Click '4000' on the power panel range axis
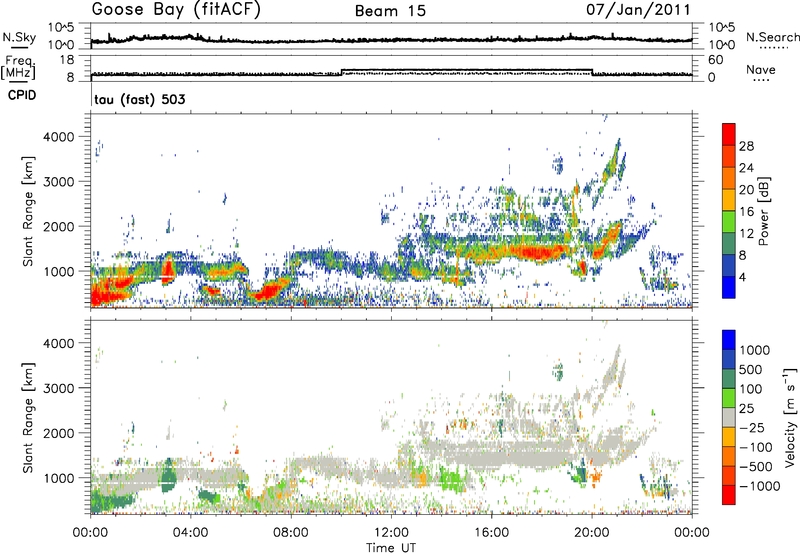 tap(59, 137)
